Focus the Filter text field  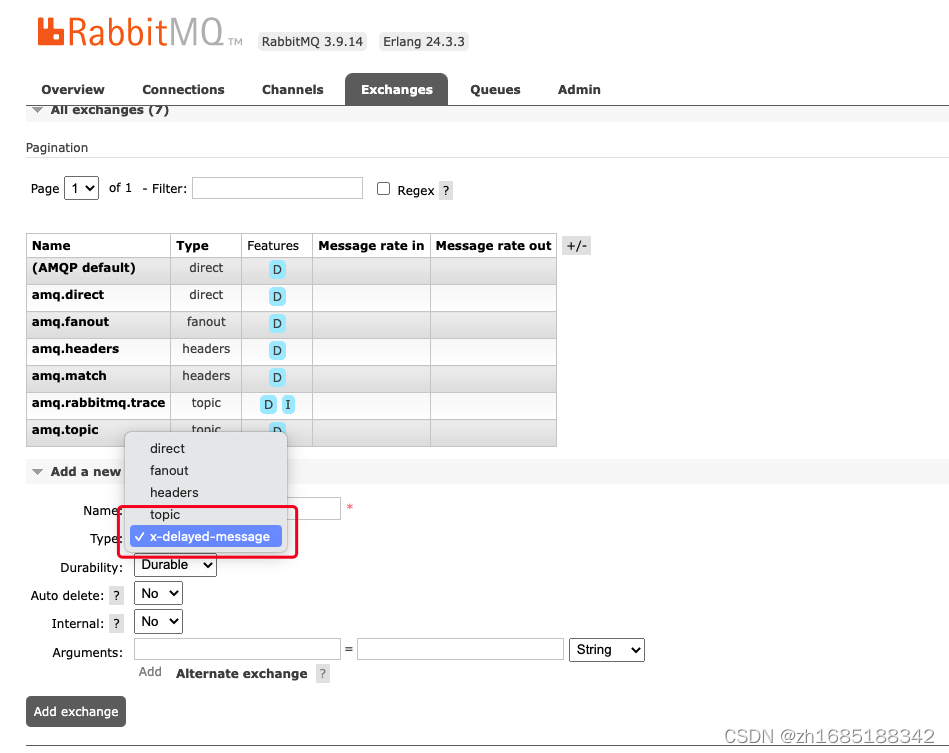(277, 188)
